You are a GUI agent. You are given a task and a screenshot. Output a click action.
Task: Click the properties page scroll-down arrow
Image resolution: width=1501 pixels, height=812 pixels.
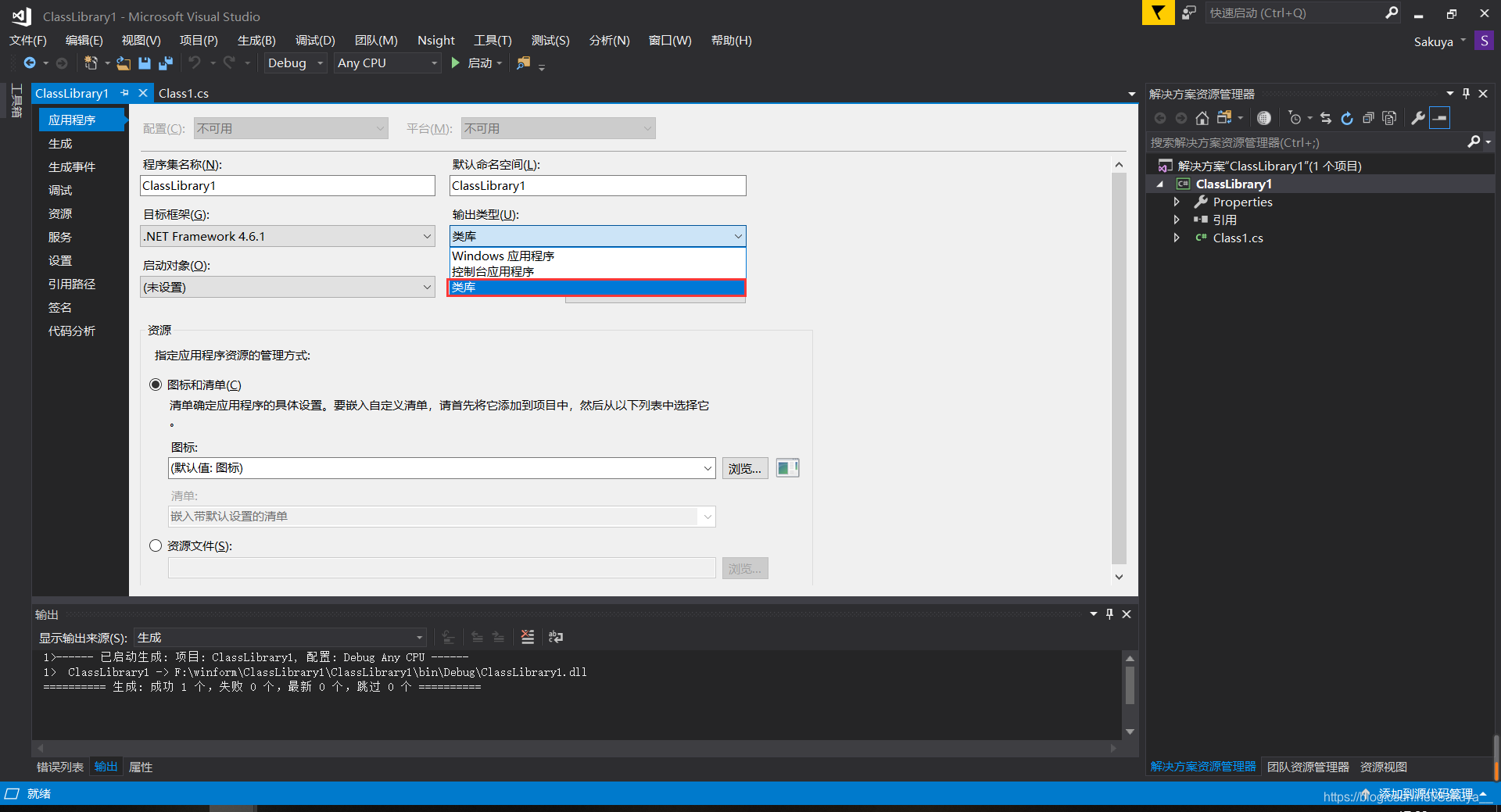(x=1119, y=577)
